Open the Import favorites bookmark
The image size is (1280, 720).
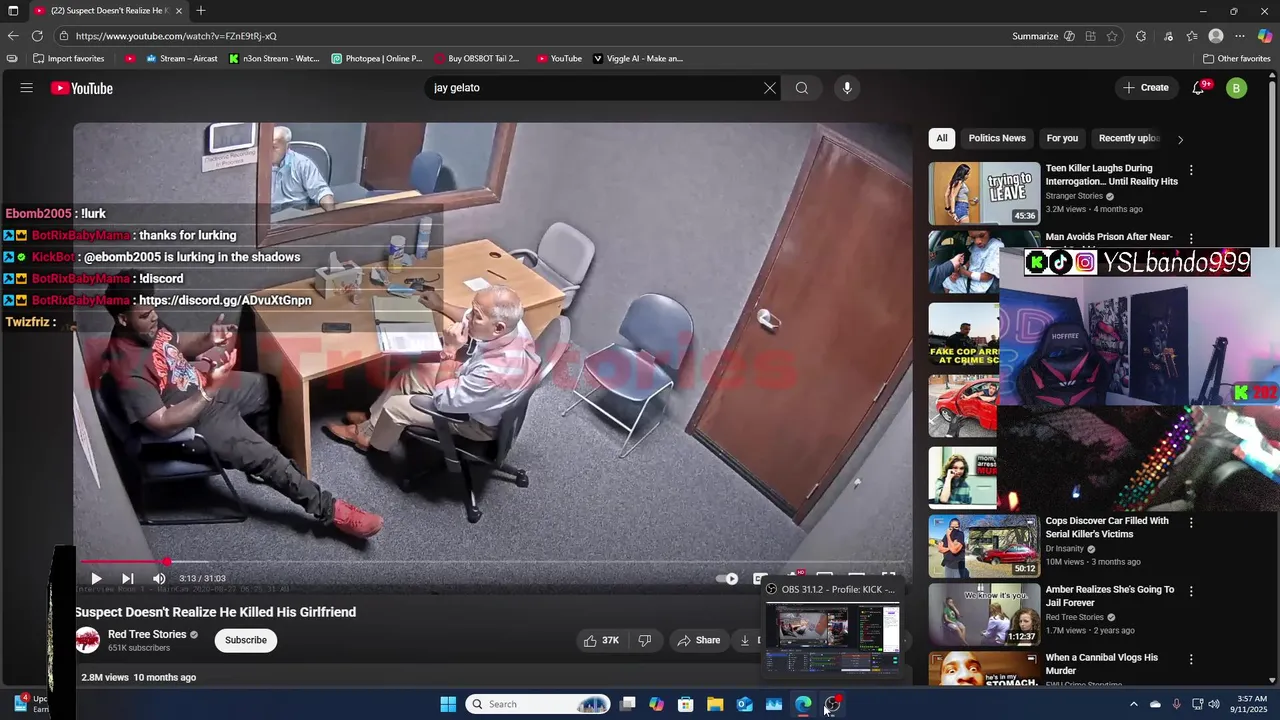(x=68, y=59)
